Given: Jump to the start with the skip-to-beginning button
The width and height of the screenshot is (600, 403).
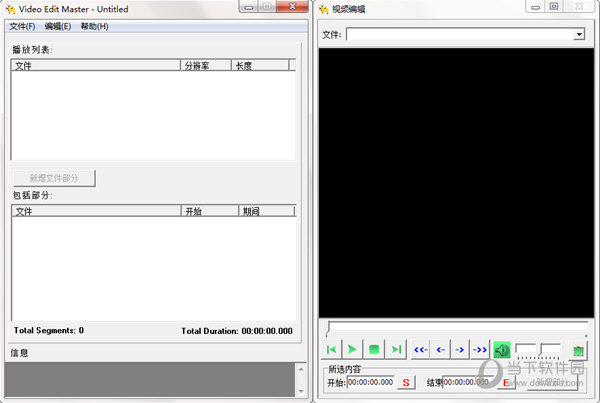Looking at the screenshot, I should (x=331, y=349).
